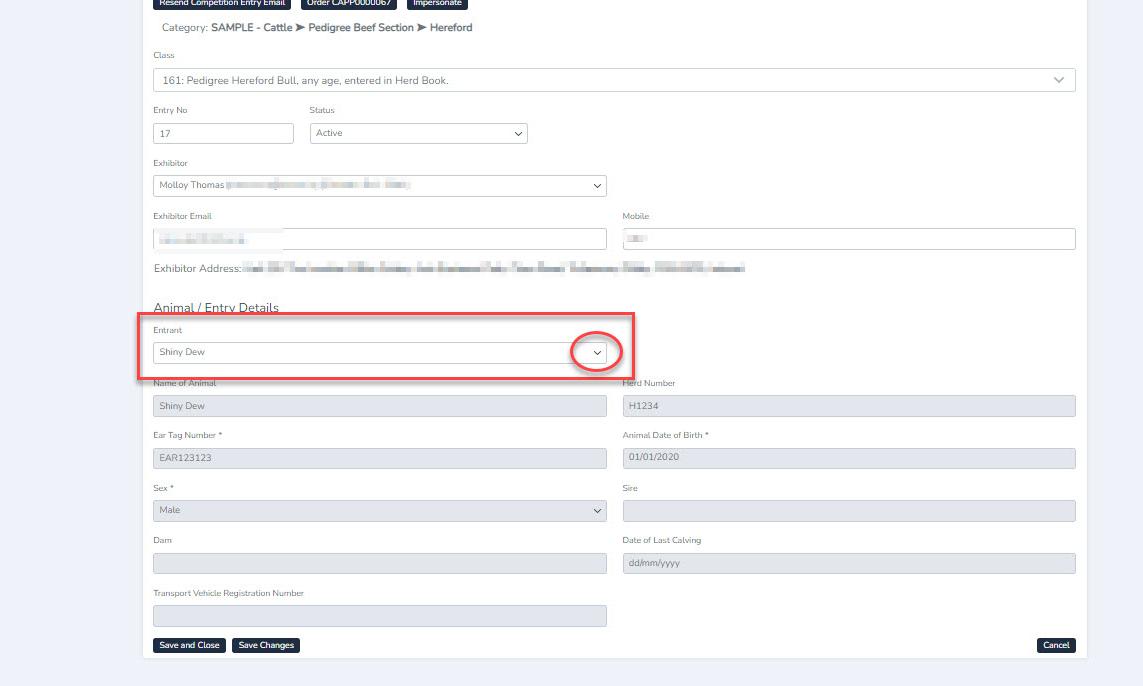
Task: Focus the Transport Vehicle Registration Number field
Action: pos(379,616)
